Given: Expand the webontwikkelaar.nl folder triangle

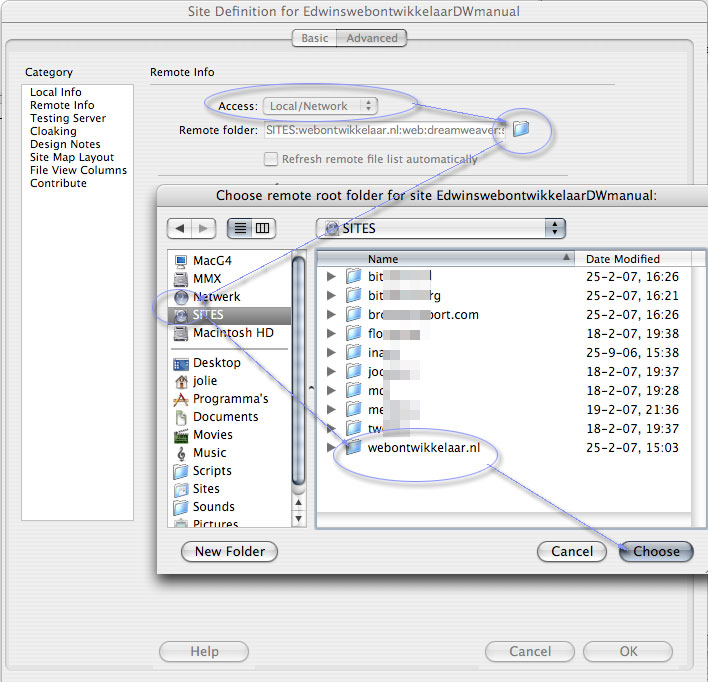Looking at the screenshot, I should (x=331, y=447).
